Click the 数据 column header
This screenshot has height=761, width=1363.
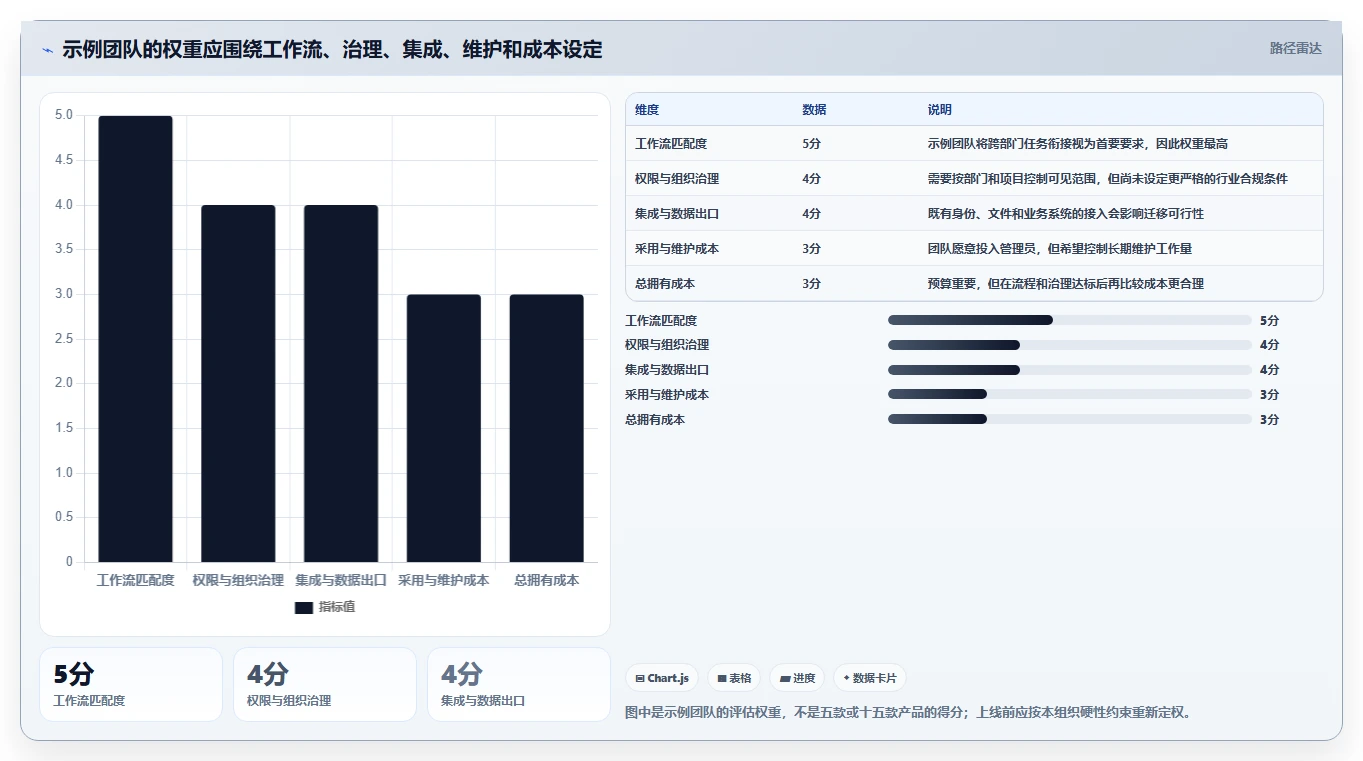[x=814, y=110]
